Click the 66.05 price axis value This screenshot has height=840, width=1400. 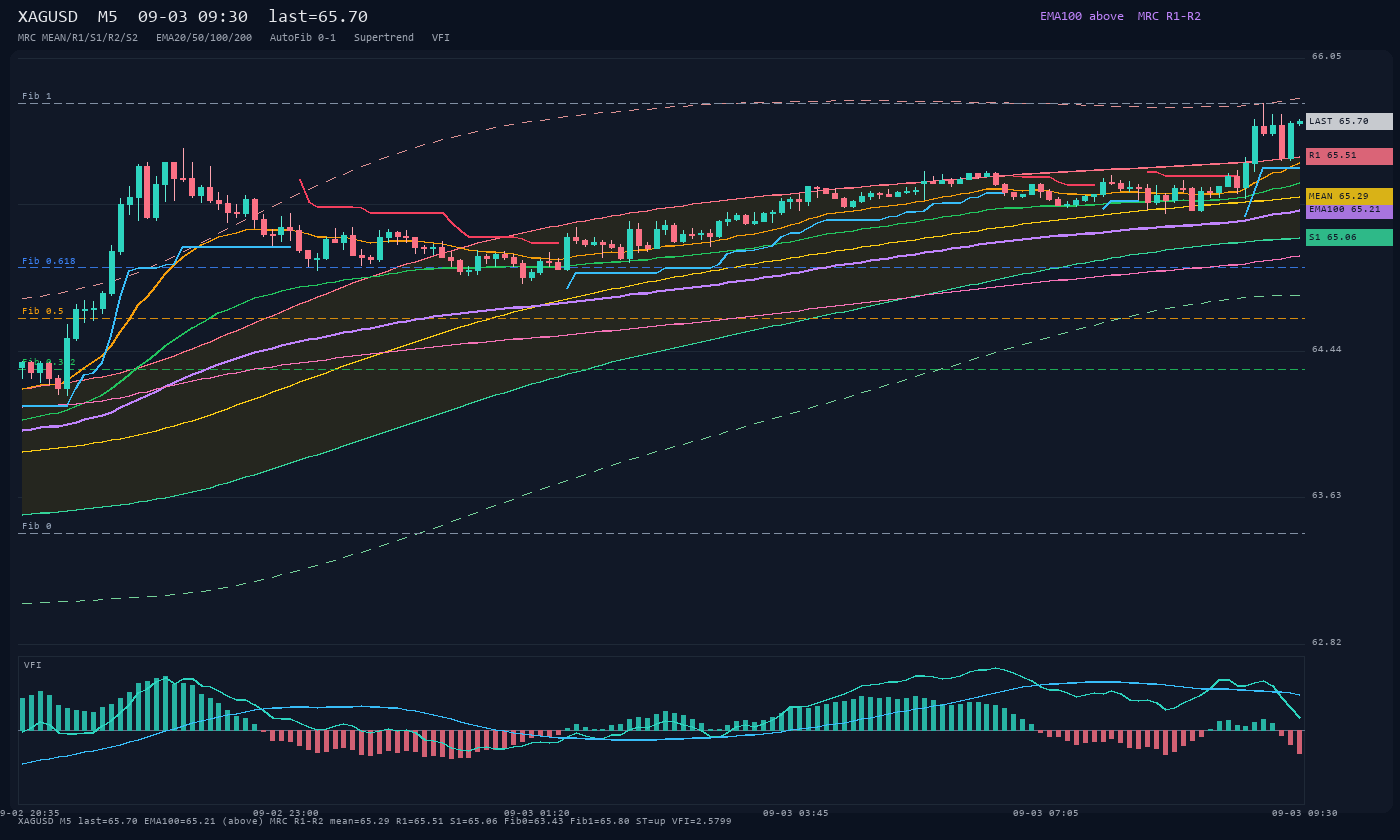[1327, 57]
